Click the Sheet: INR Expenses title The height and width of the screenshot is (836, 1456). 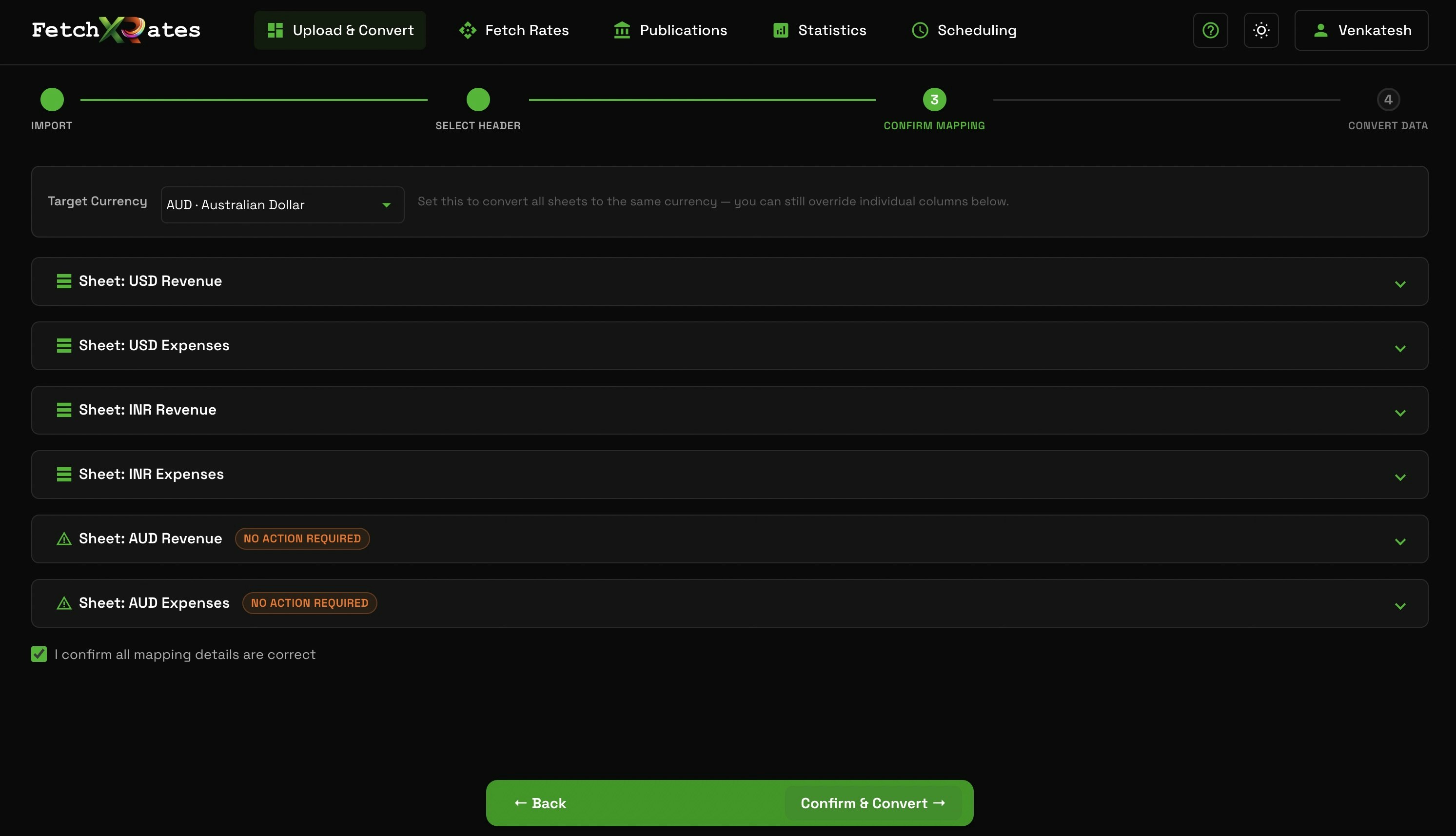[x=152, y=474]
